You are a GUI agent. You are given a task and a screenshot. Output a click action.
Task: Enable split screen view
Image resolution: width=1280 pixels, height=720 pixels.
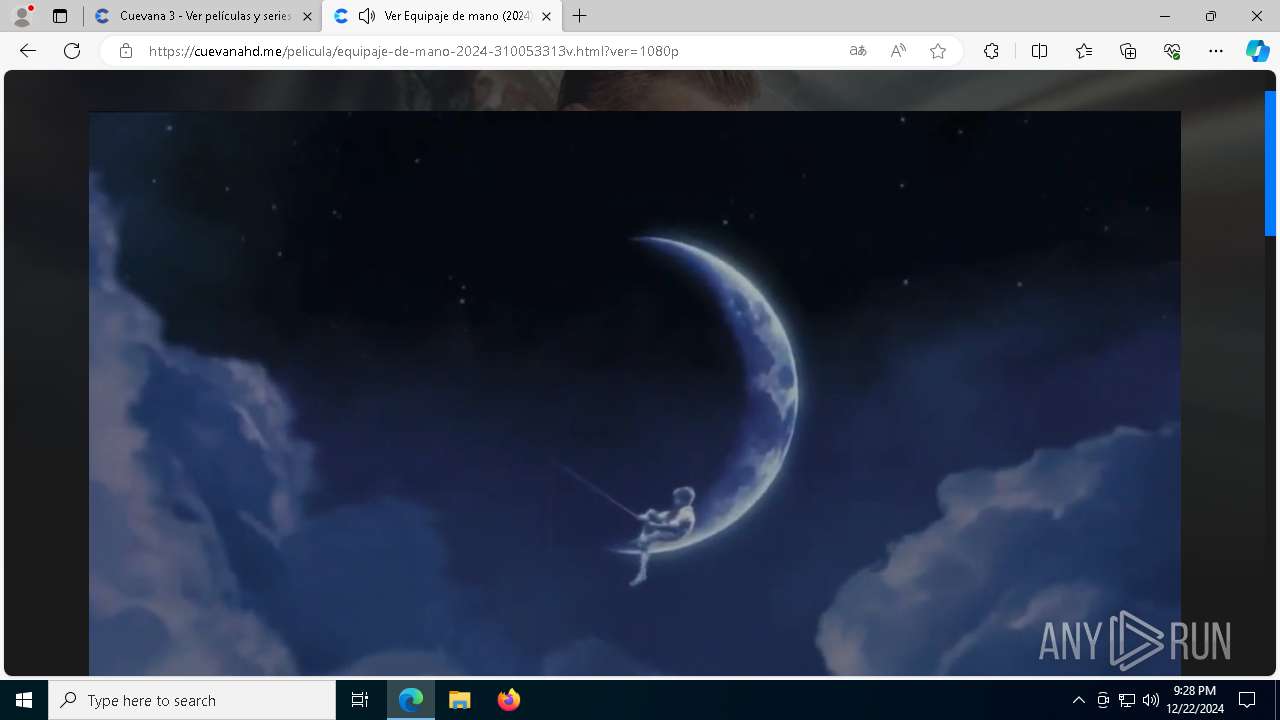(x=1039, y=51)
